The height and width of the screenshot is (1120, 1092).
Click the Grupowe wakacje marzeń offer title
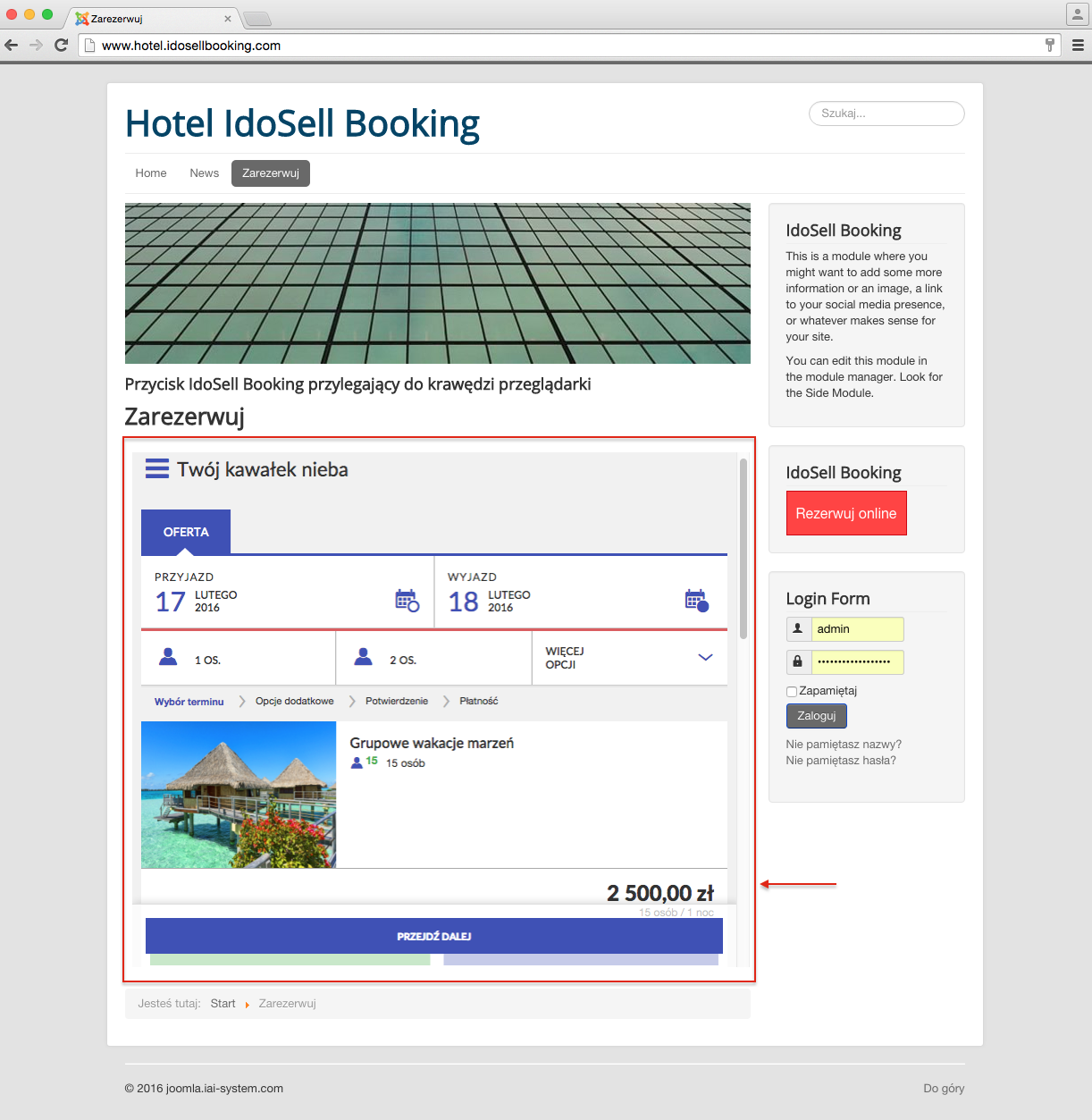tap(432, 743)
